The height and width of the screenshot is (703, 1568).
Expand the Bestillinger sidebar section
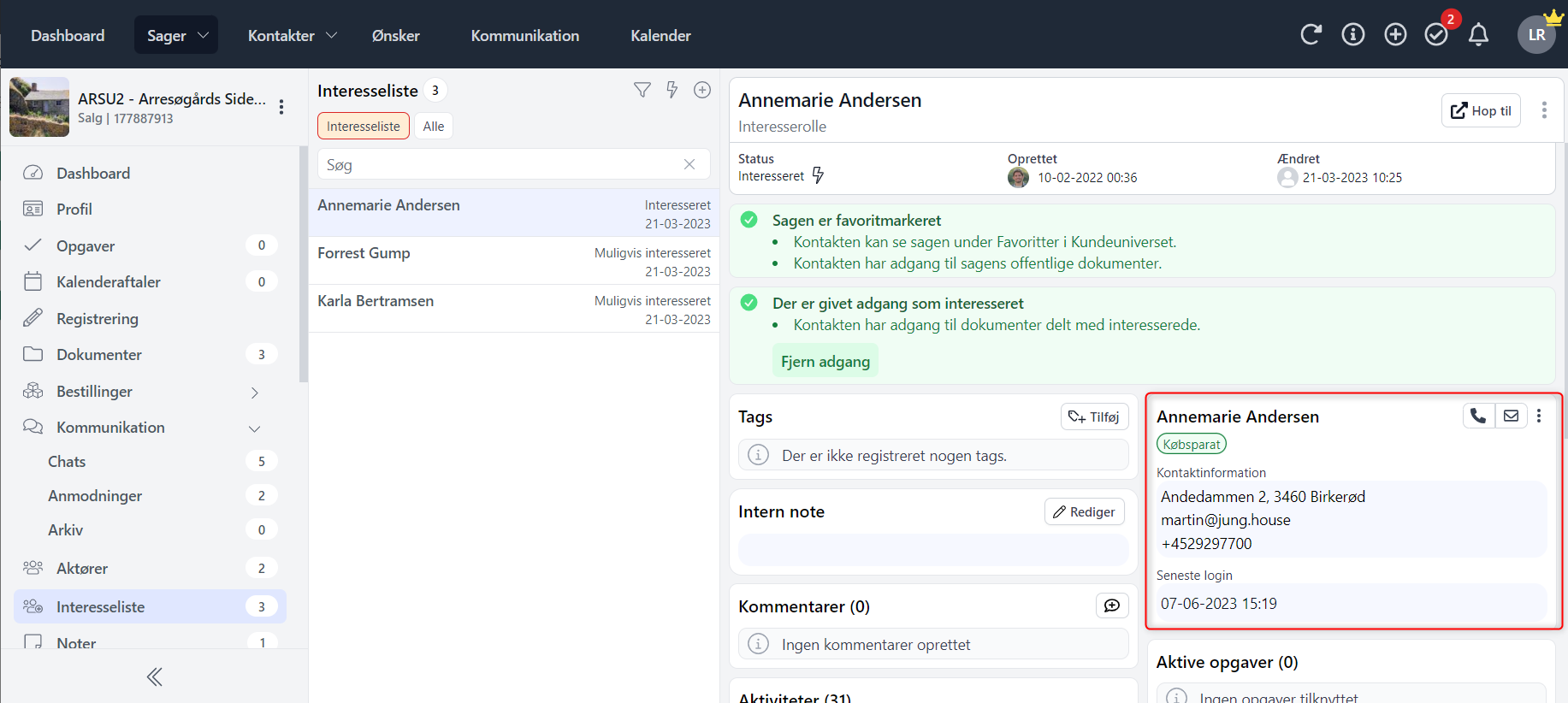coord(254,393)
